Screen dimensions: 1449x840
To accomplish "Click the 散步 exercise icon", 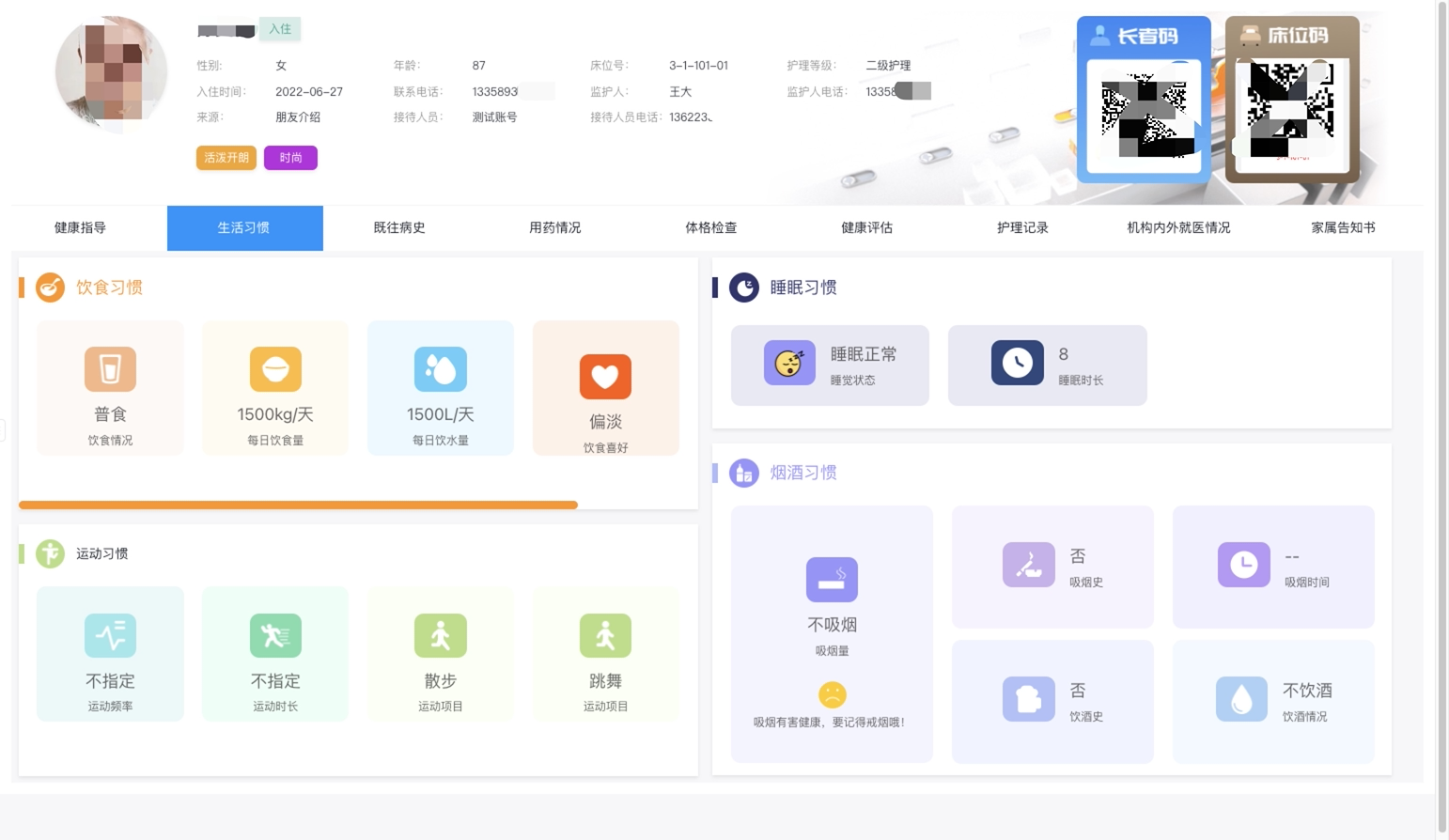I will point(441,635).
